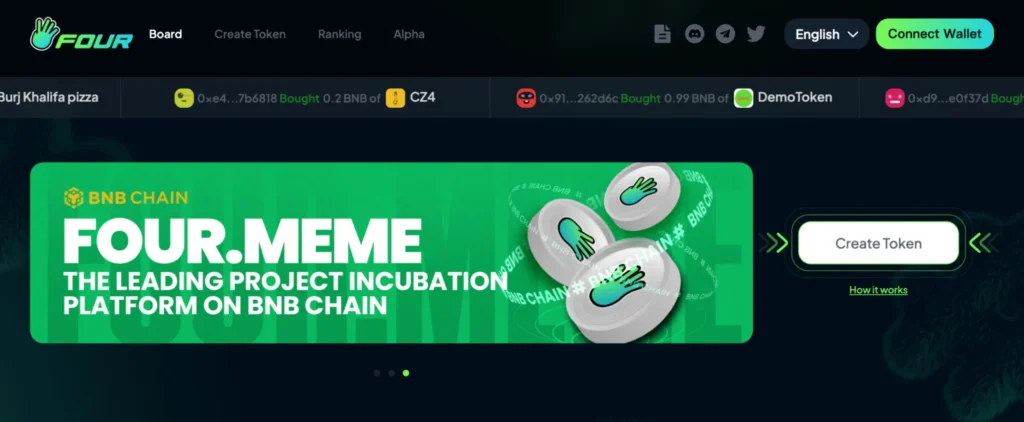The height and width of the screenshot is (422, 1024).
Task: Switch to the Alpha tab
Action: (x=409, y=34)
